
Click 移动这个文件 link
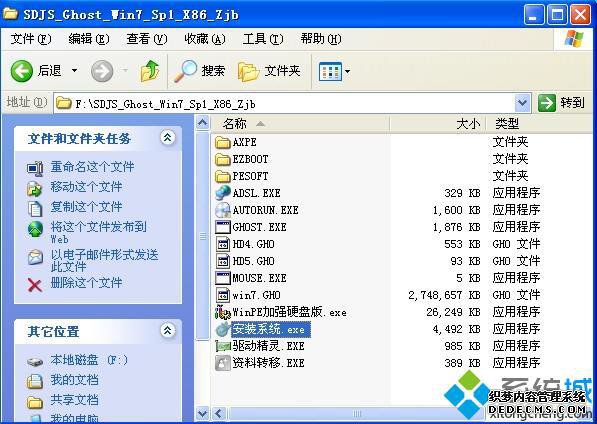(x=86, y=186)
